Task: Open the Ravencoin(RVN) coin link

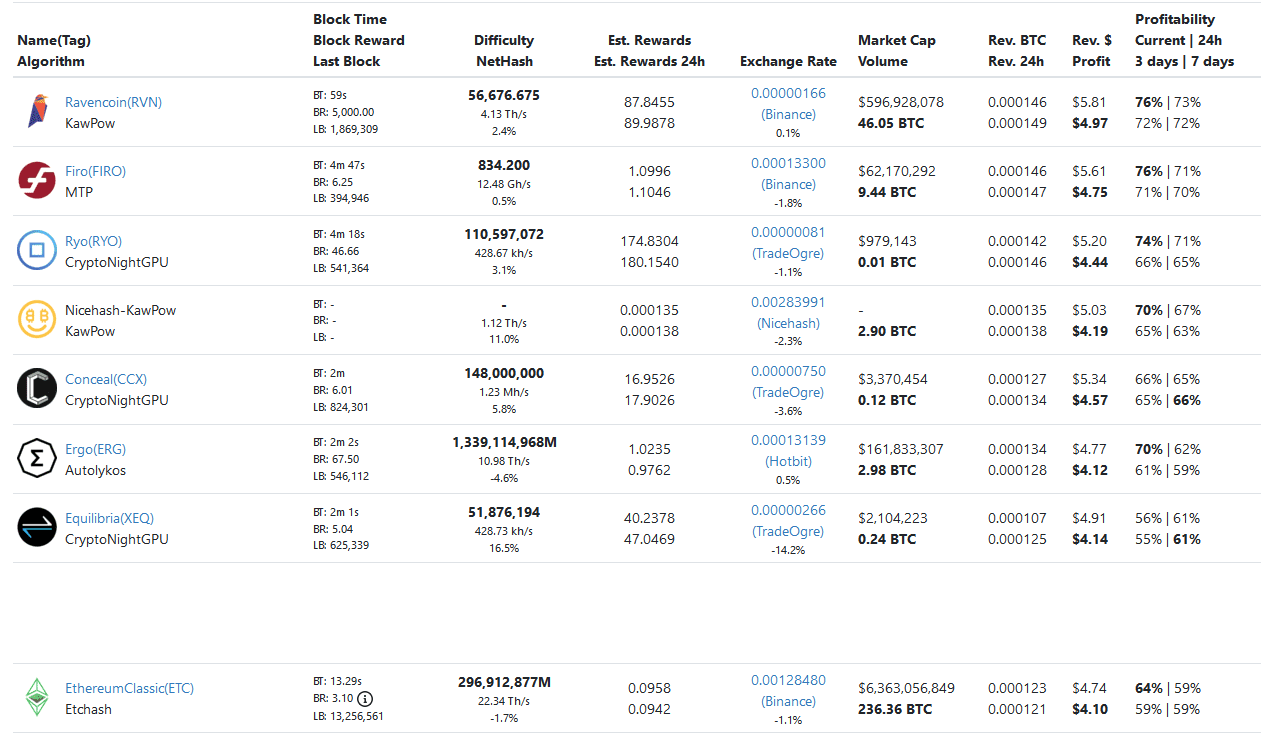Action: (113, 102)
